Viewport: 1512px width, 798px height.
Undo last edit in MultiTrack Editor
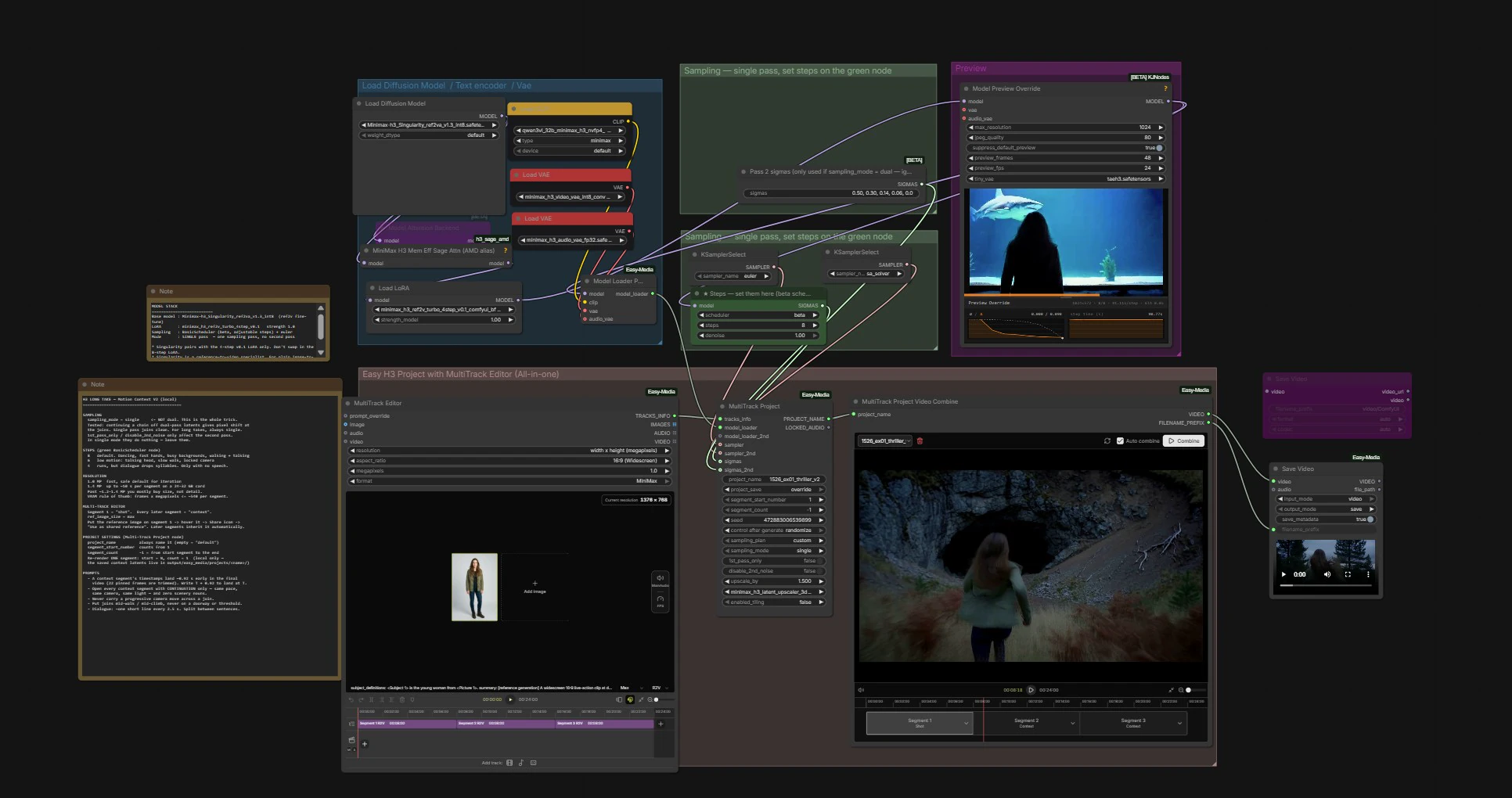(x=351, y=699)
